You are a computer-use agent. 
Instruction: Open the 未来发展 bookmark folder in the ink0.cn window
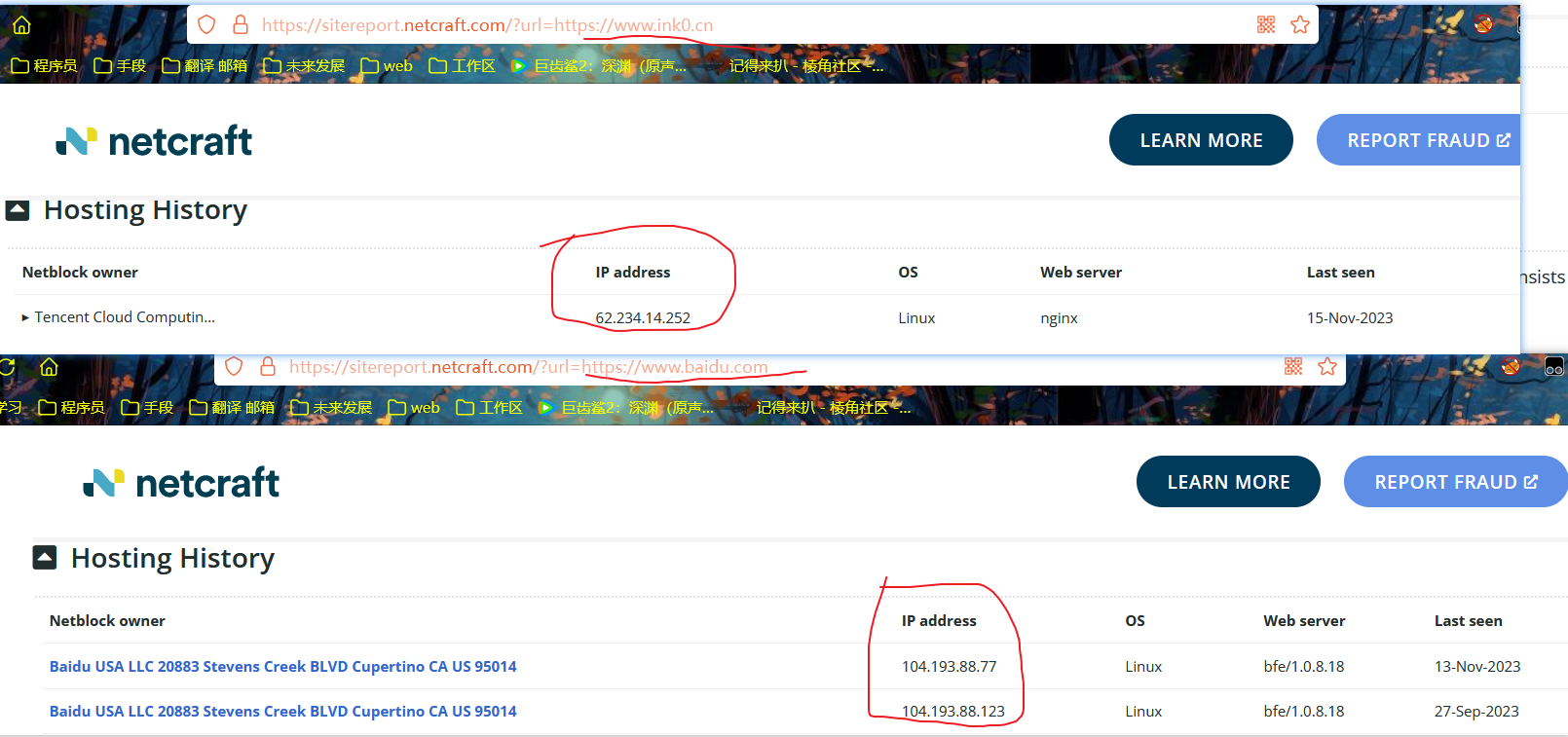coord(304,65)
